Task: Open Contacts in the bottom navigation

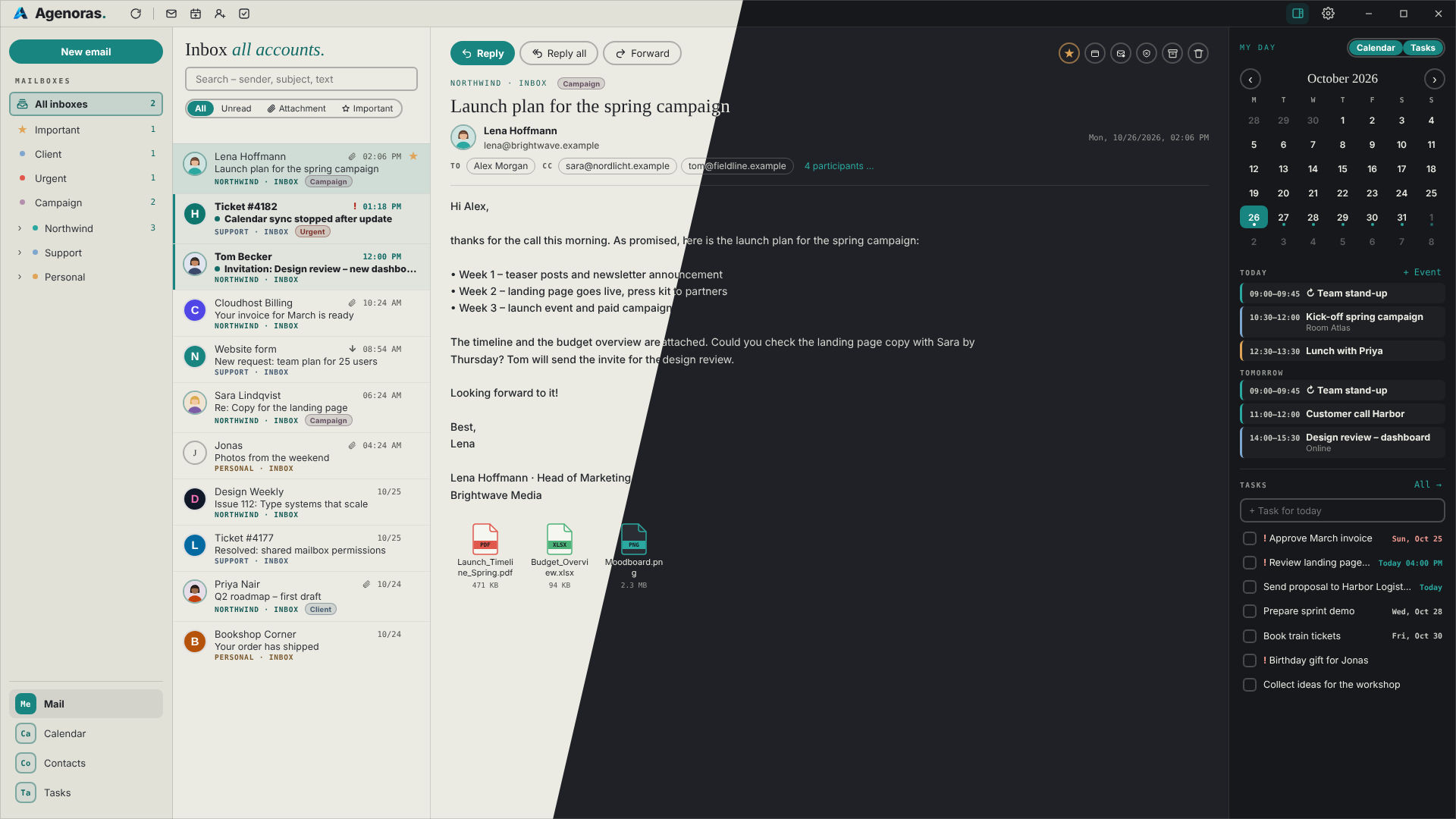Action: point(86,763)
